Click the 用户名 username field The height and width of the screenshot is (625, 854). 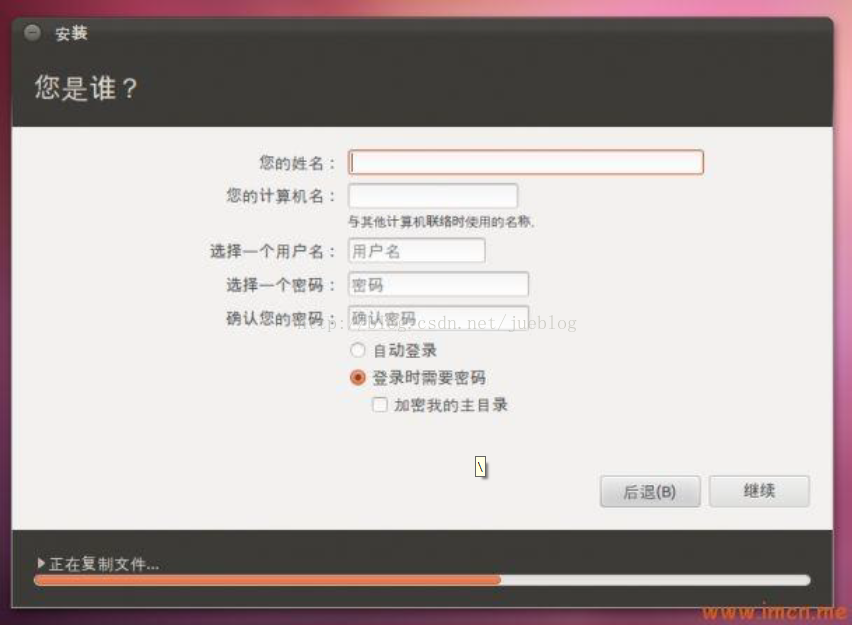[417, 250]
